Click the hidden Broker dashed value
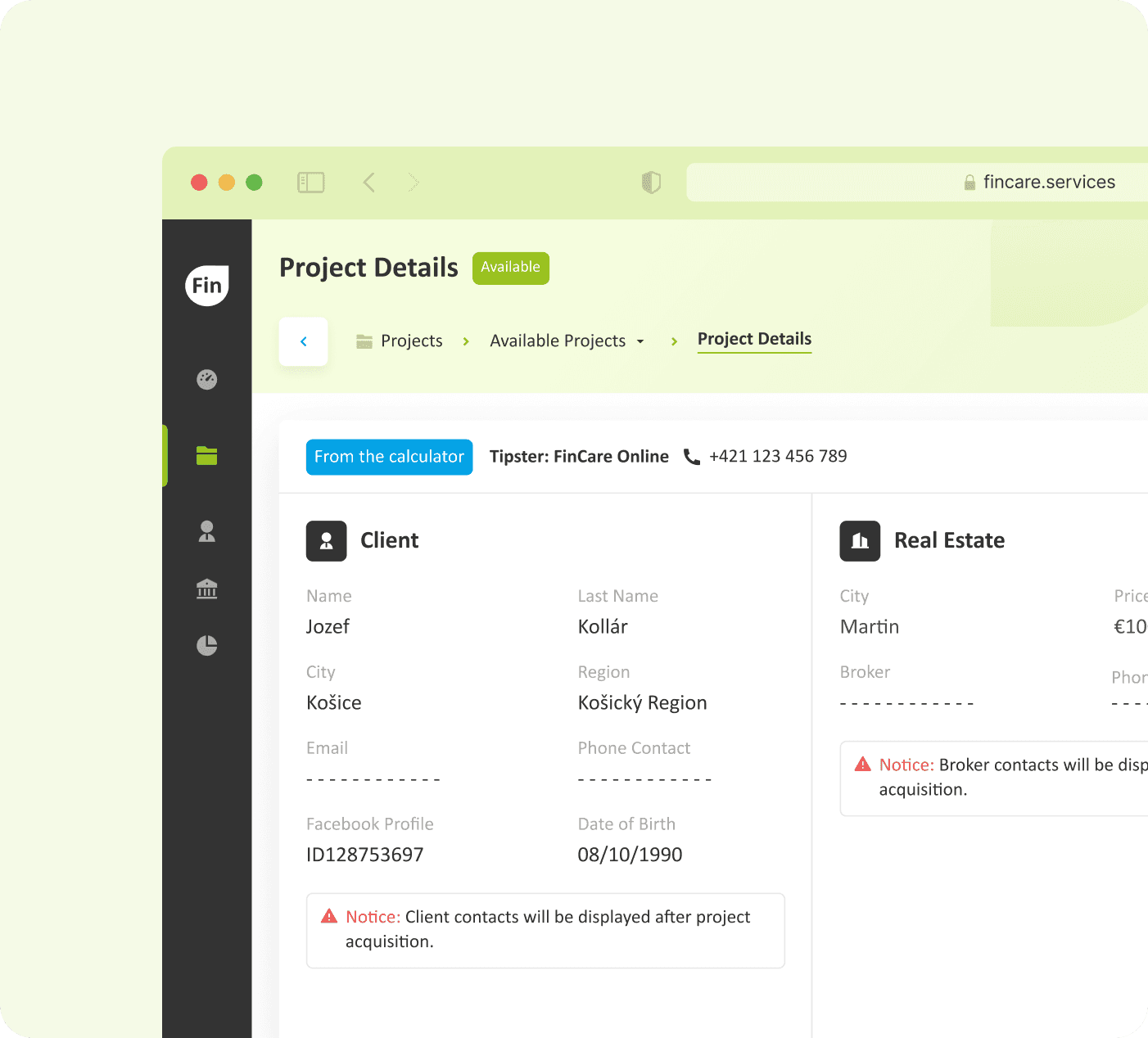Viewport: 1148px width, 1038px height. tap(907, 703)
